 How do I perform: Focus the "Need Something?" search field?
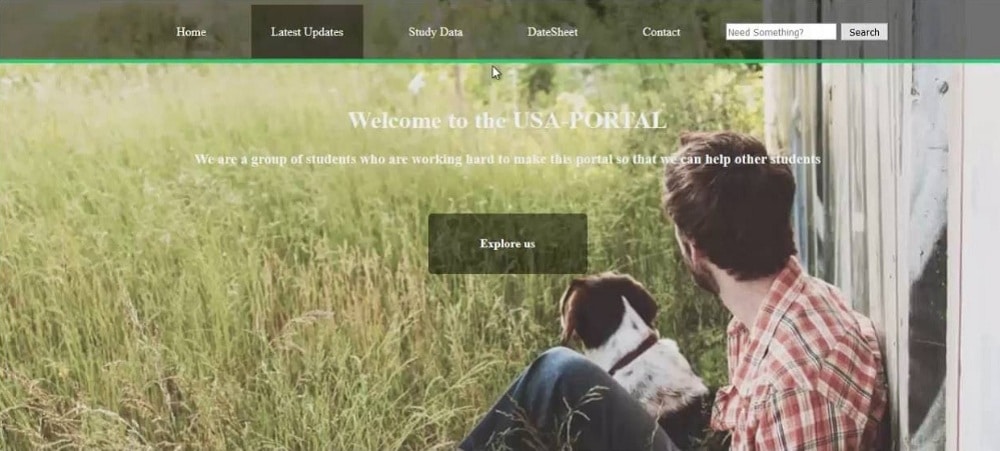pos(781,32)
